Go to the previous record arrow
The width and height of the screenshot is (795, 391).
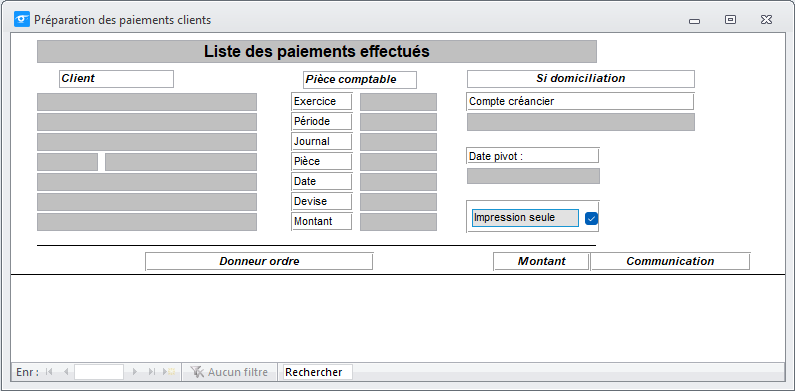pos(65,372)
